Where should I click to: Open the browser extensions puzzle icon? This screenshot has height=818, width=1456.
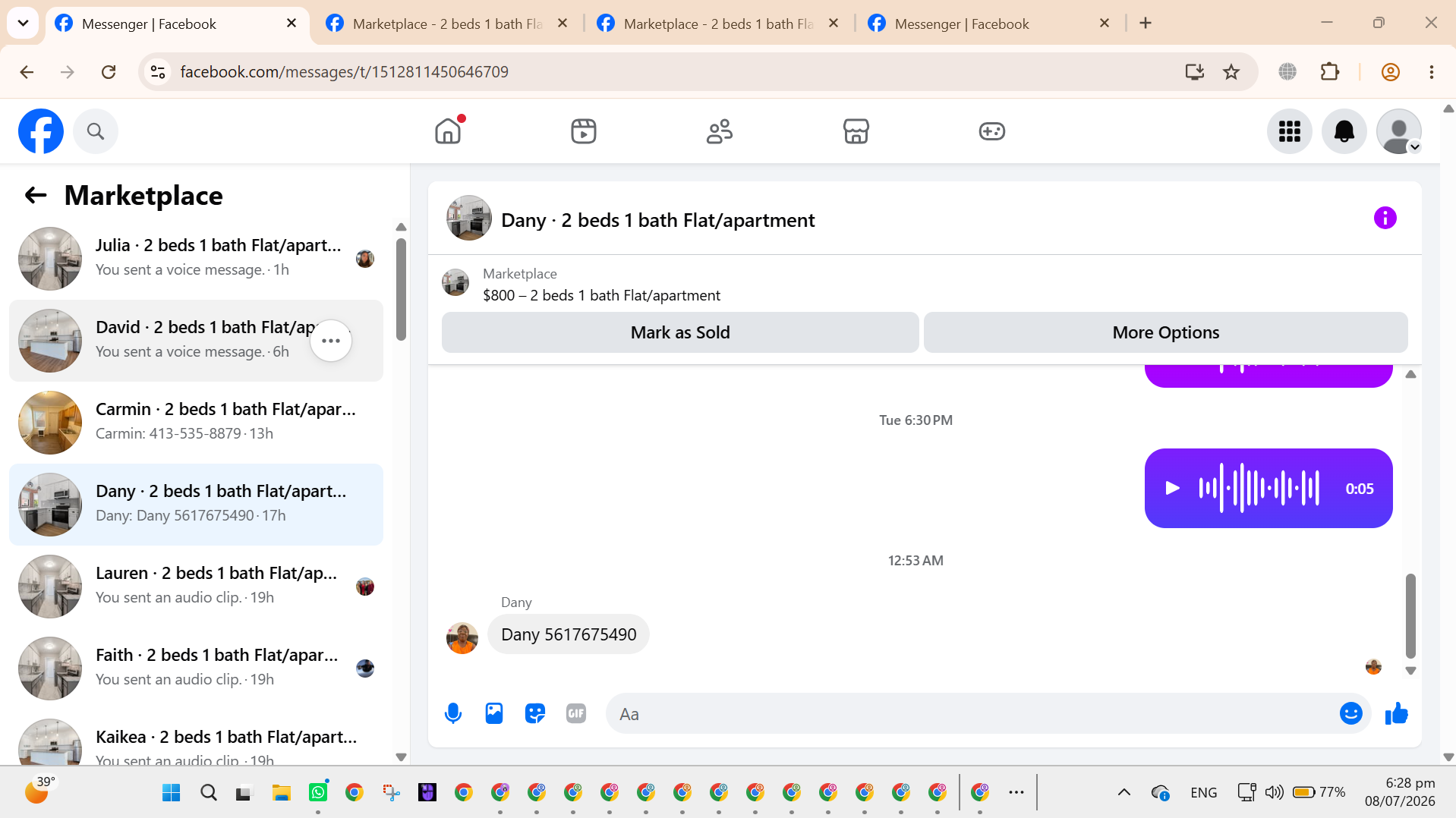tap(1329, 72)
